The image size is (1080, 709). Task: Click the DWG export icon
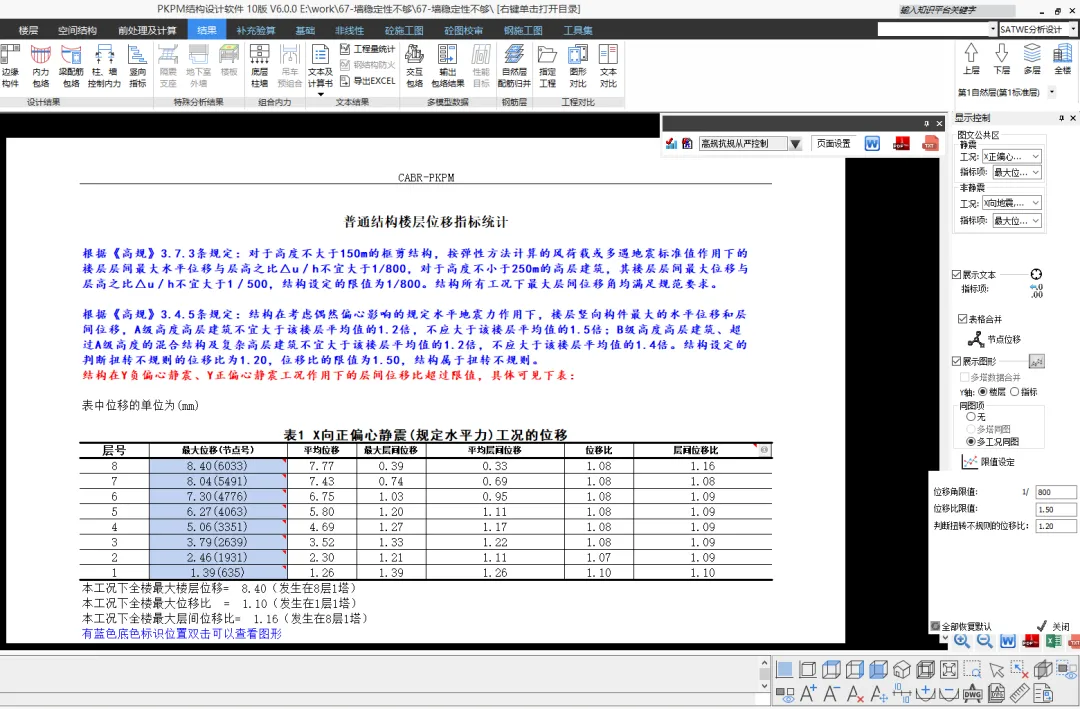973,693
